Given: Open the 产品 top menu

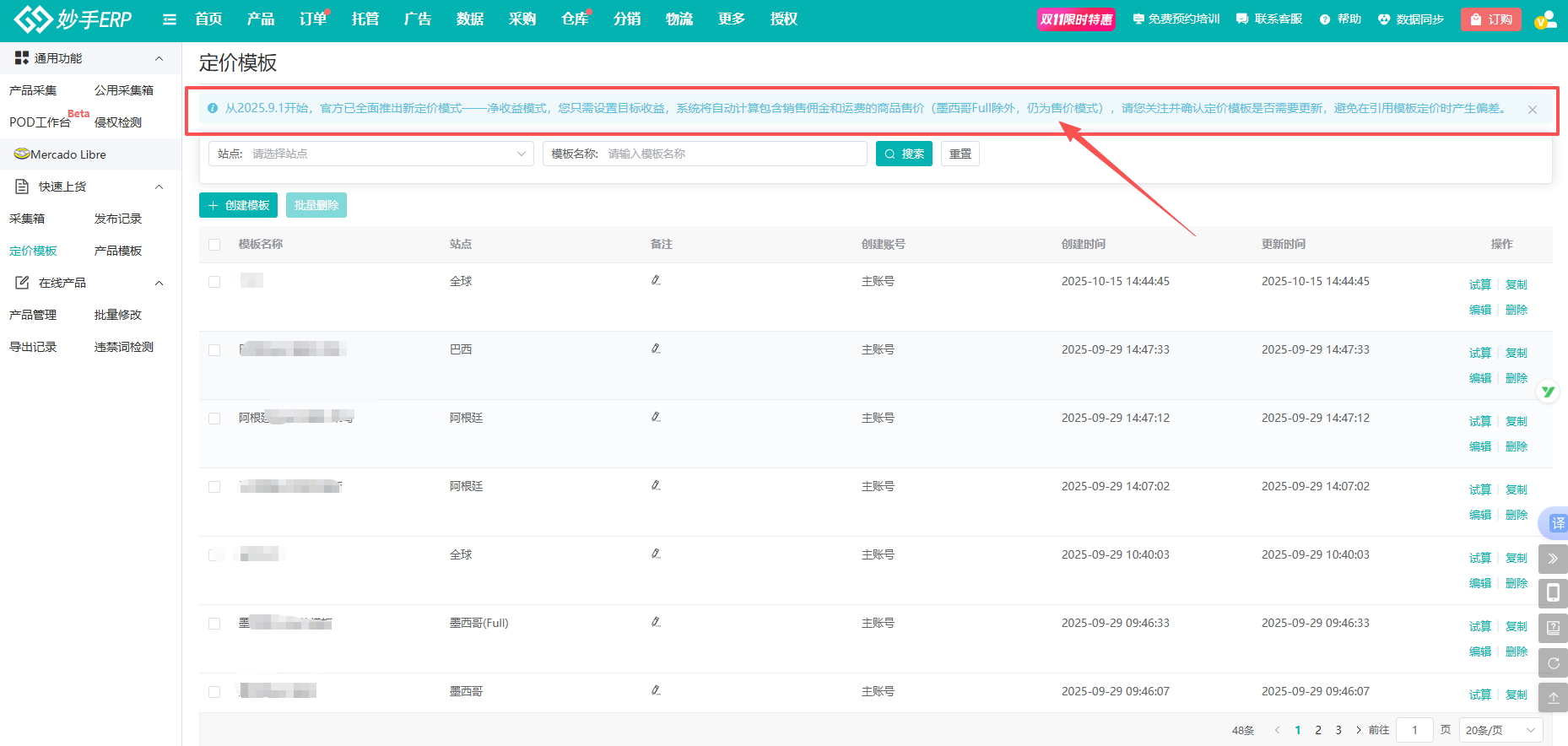Looking at the screenshot, I should click(x=260, y=19).
